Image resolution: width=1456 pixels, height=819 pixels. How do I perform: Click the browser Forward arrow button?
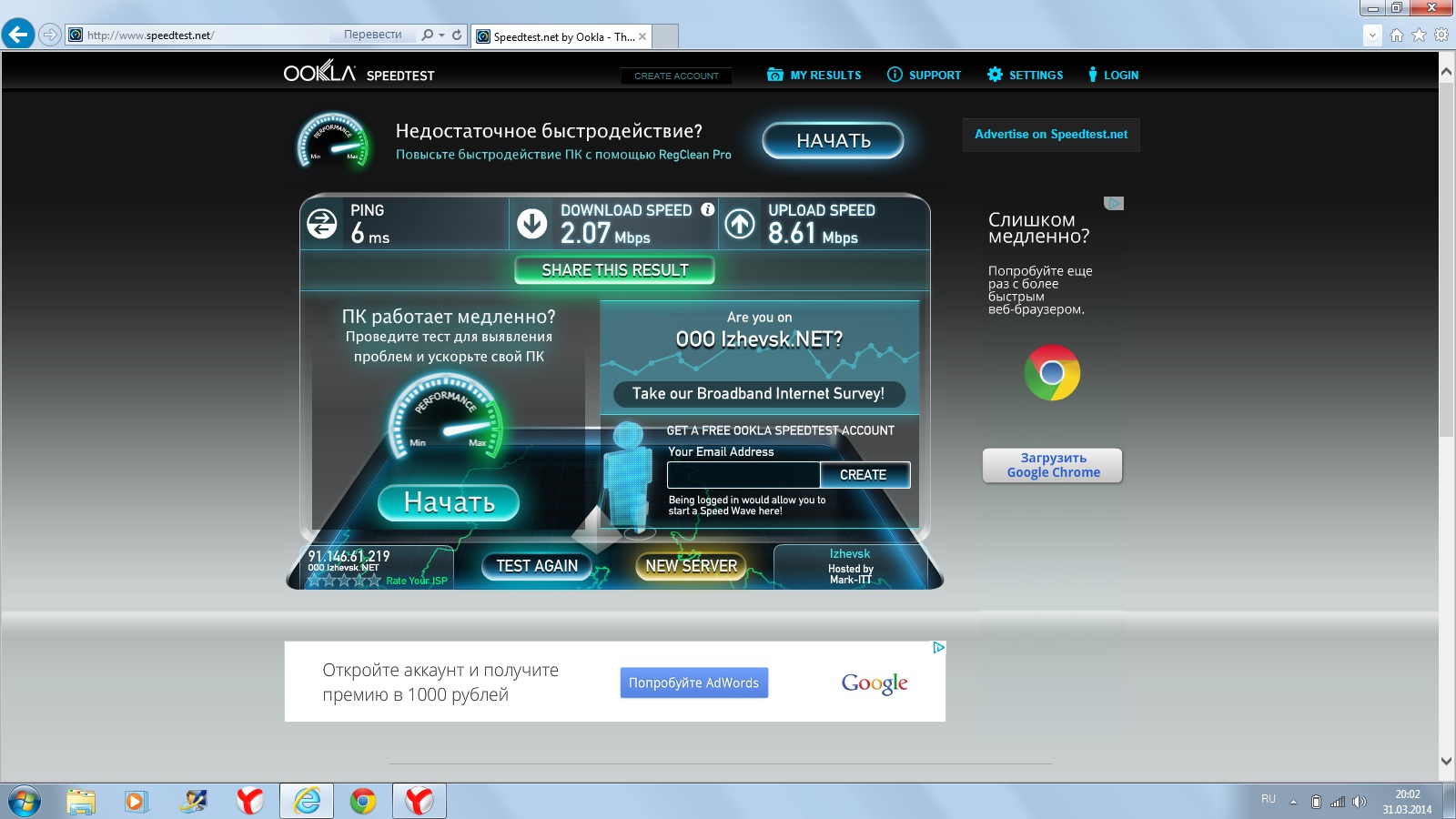click(x=50, y=35)
